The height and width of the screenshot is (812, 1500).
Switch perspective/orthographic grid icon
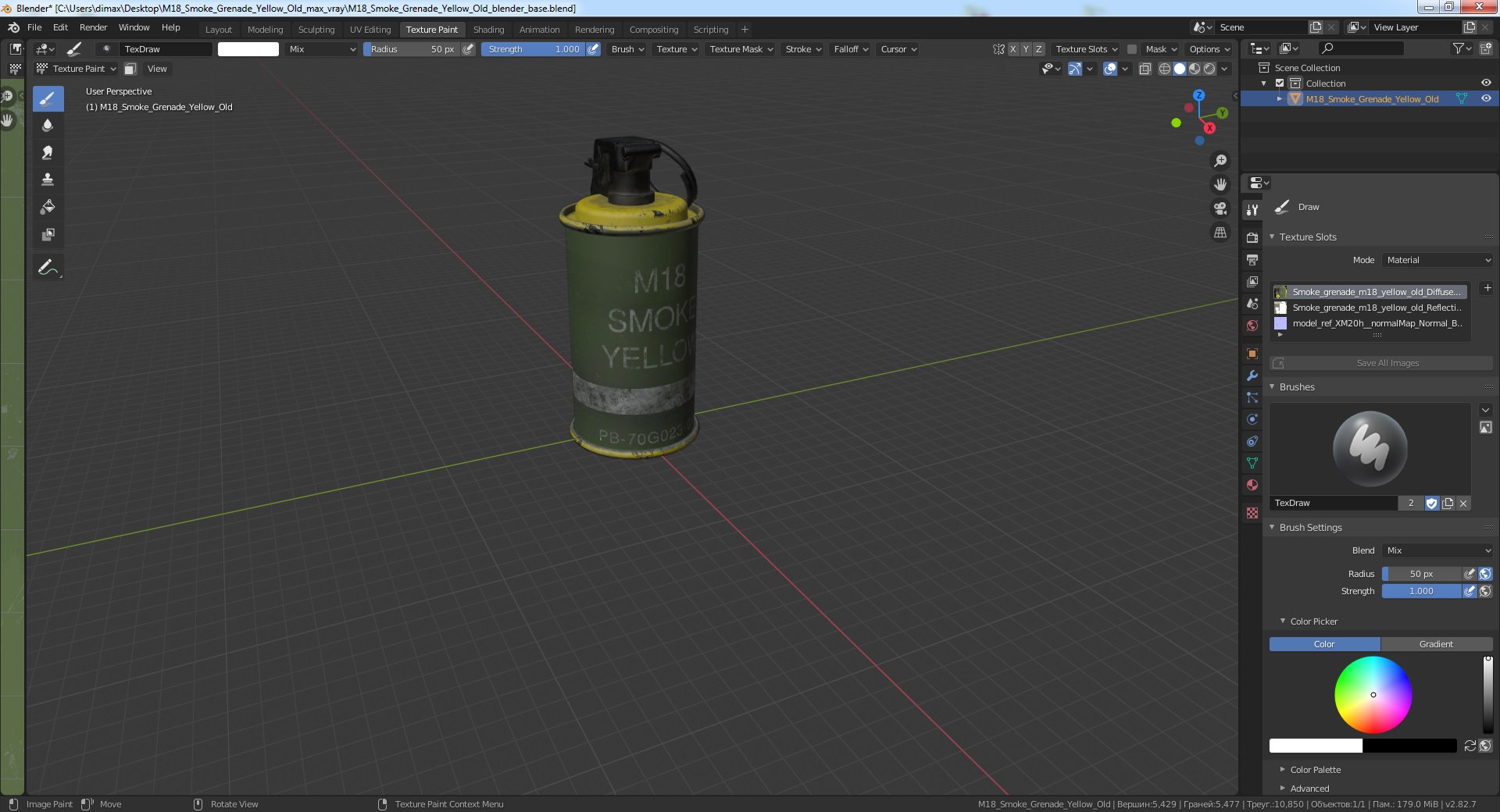click(x=1220, y=233)
